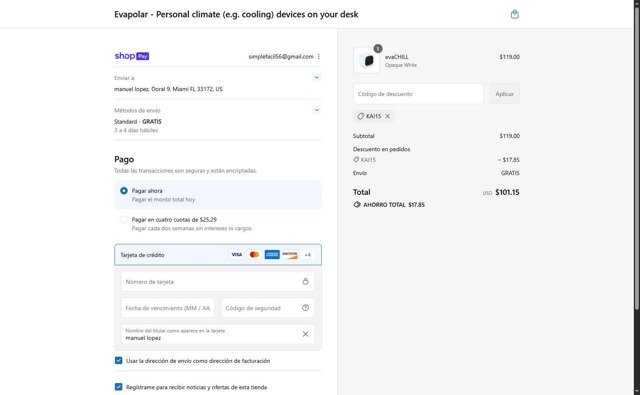Click the item quantity badge 1
The image size is (640, 395).
coord(378,49)
